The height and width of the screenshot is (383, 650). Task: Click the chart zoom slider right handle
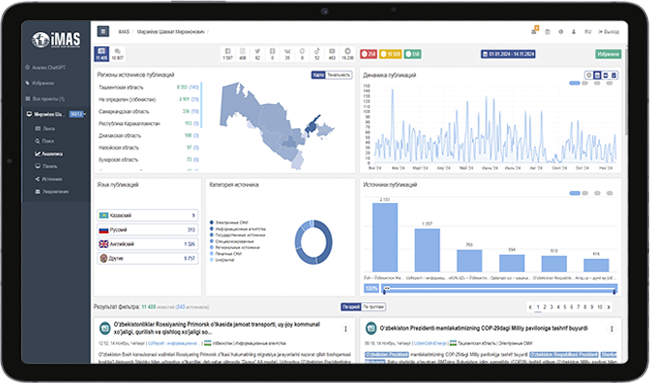tap(614, 291)
